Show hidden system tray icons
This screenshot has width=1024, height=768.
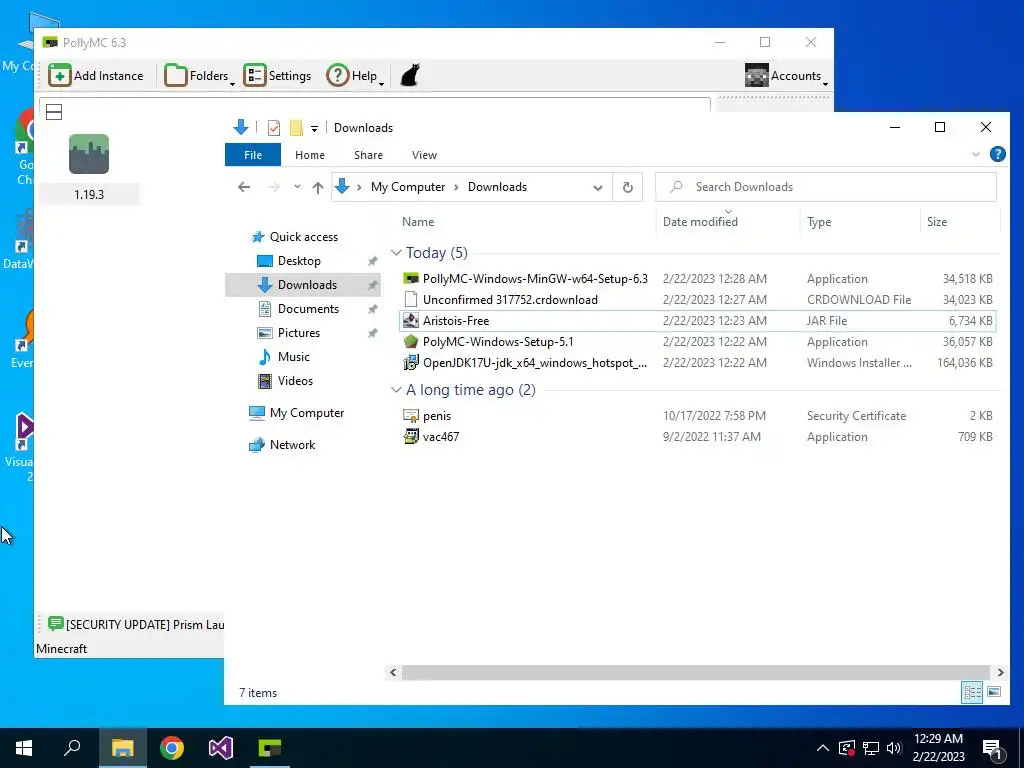click(823, 748)
